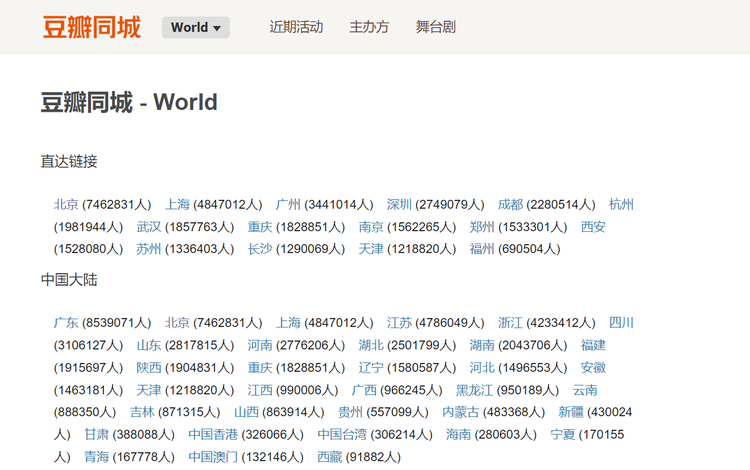
Task: Click the 中国大陆 section heading
Action: (x=69, y=280)
